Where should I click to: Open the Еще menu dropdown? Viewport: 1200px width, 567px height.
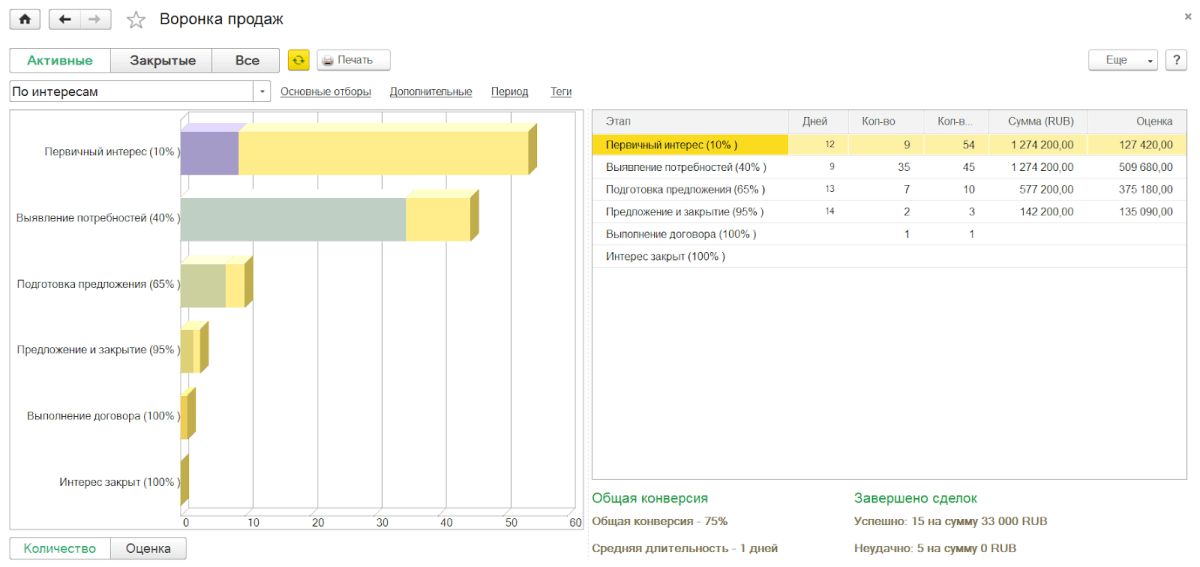point(1123,60)
